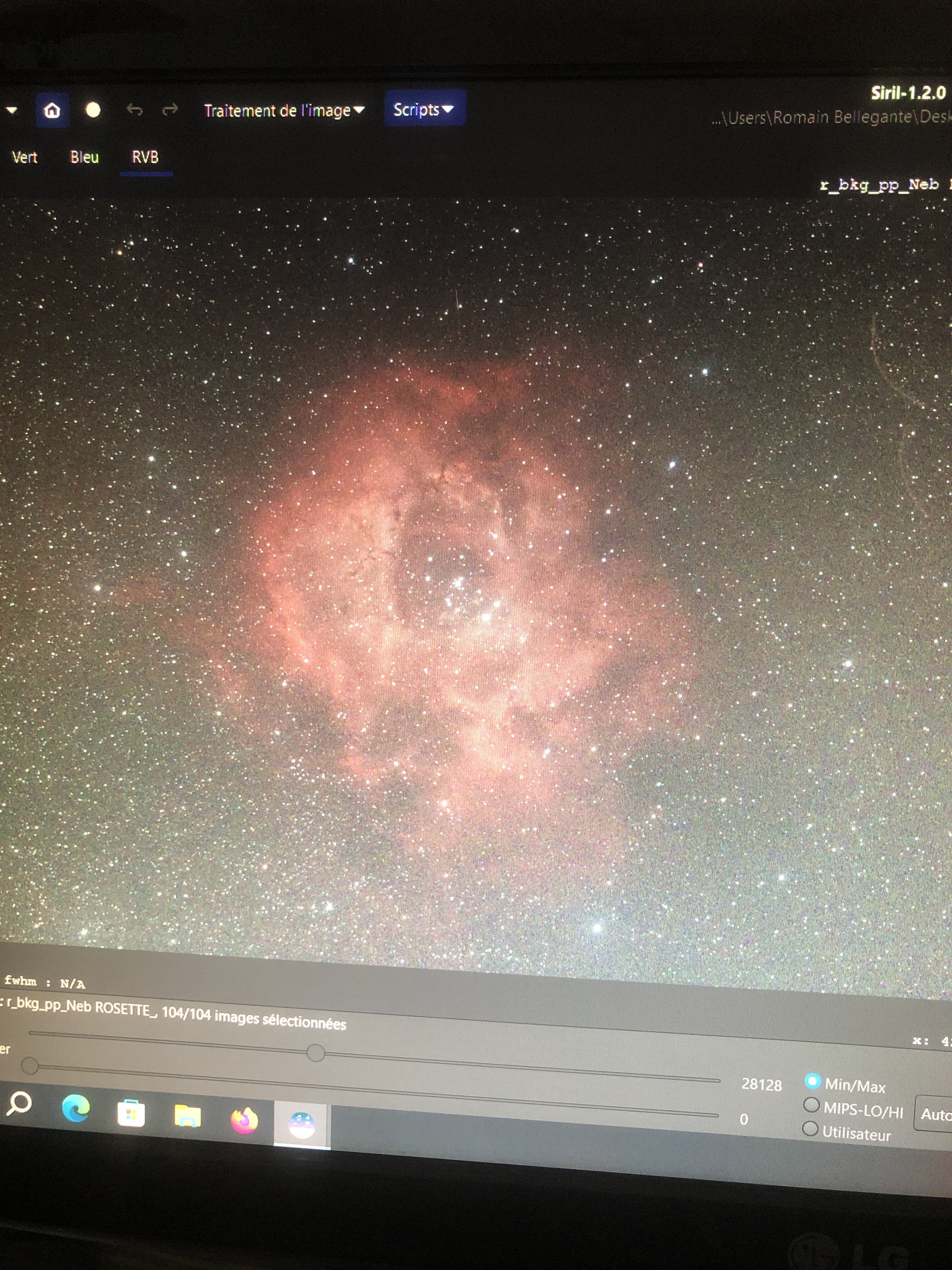Expand the small arrow left of home
Image resolution: width=952 pixels, height=1270 pixels.
point(11,110)
